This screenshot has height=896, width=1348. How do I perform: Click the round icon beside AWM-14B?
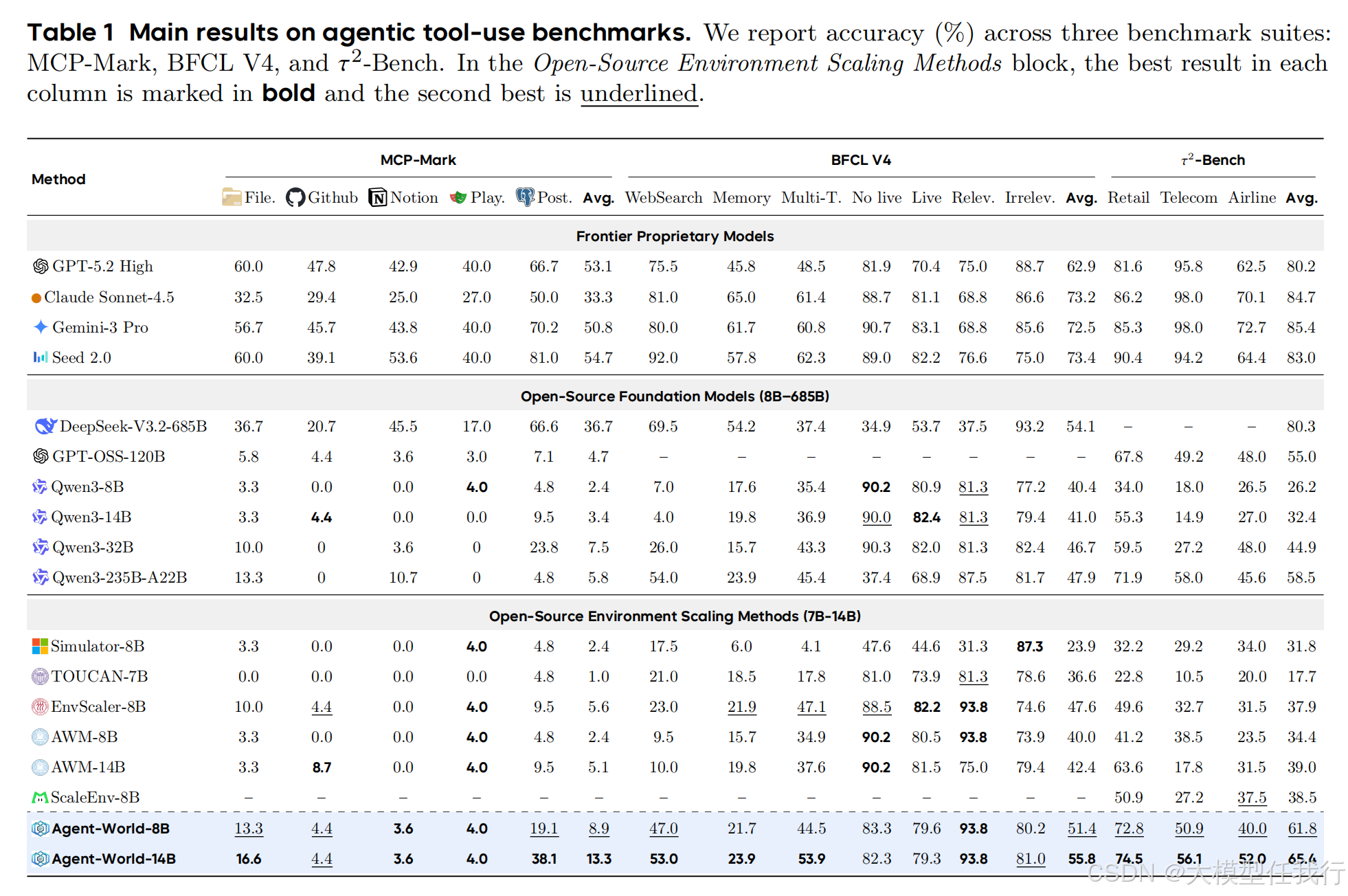tap(40, 768)
